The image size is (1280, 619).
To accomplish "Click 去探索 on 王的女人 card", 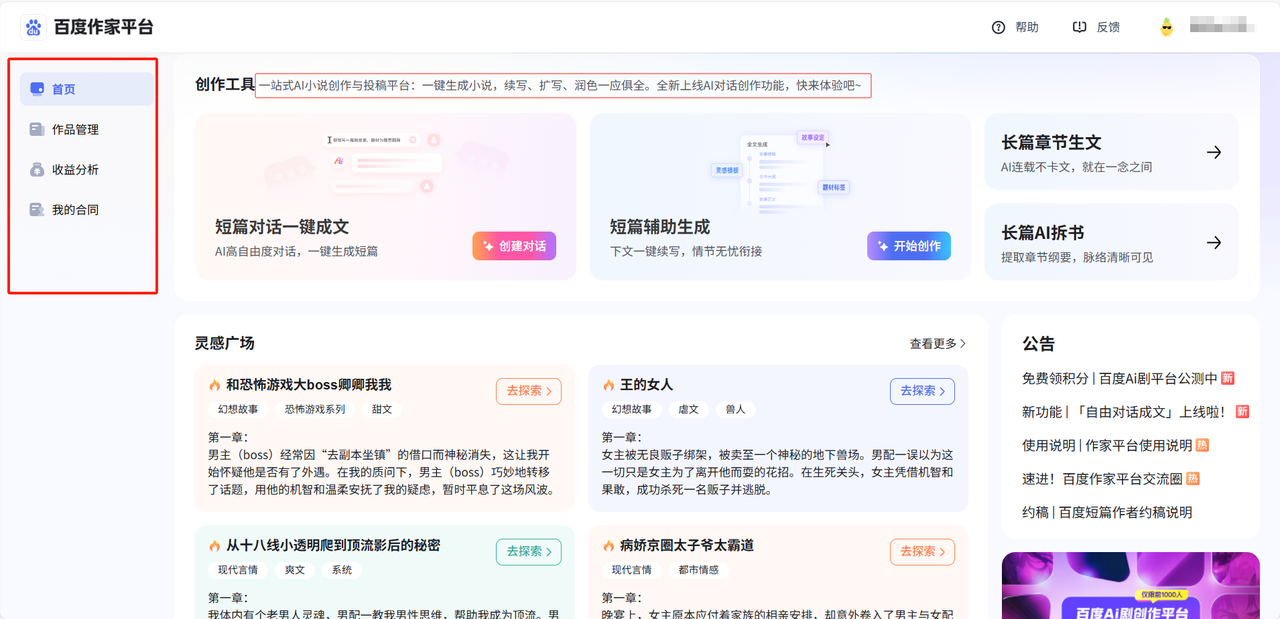I will pyautogui.click(x=922, y=391).
